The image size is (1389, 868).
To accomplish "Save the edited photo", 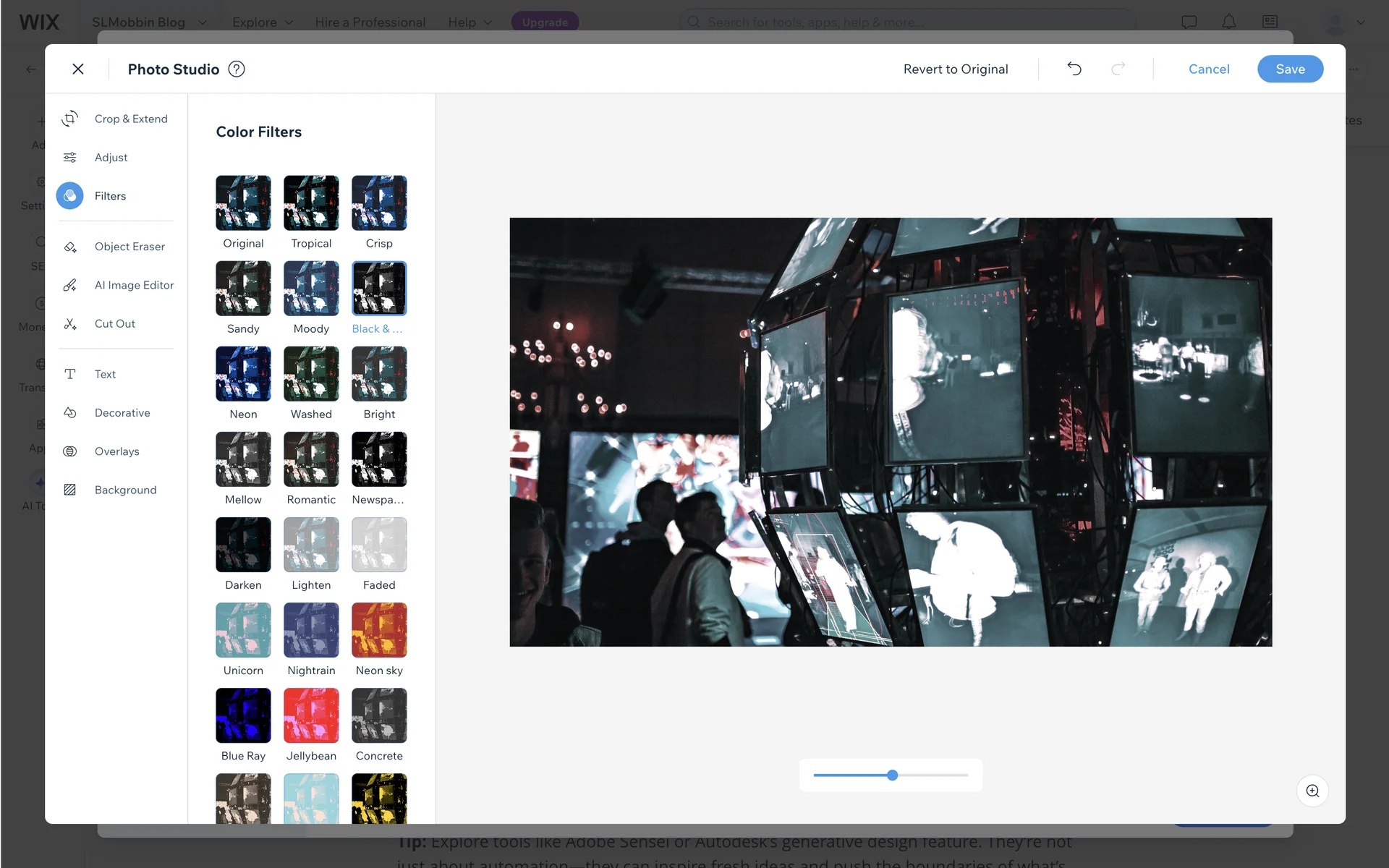I will click(x=1290, y=69).
